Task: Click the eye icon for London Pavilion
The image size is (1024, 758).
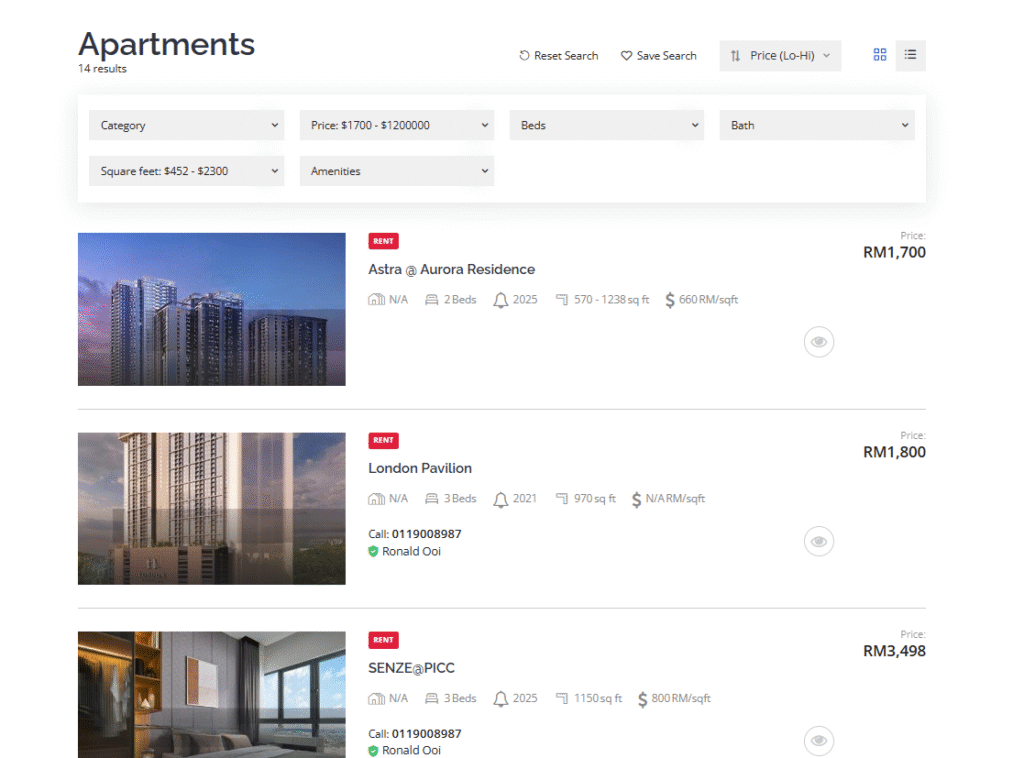Action: [819, 541]
